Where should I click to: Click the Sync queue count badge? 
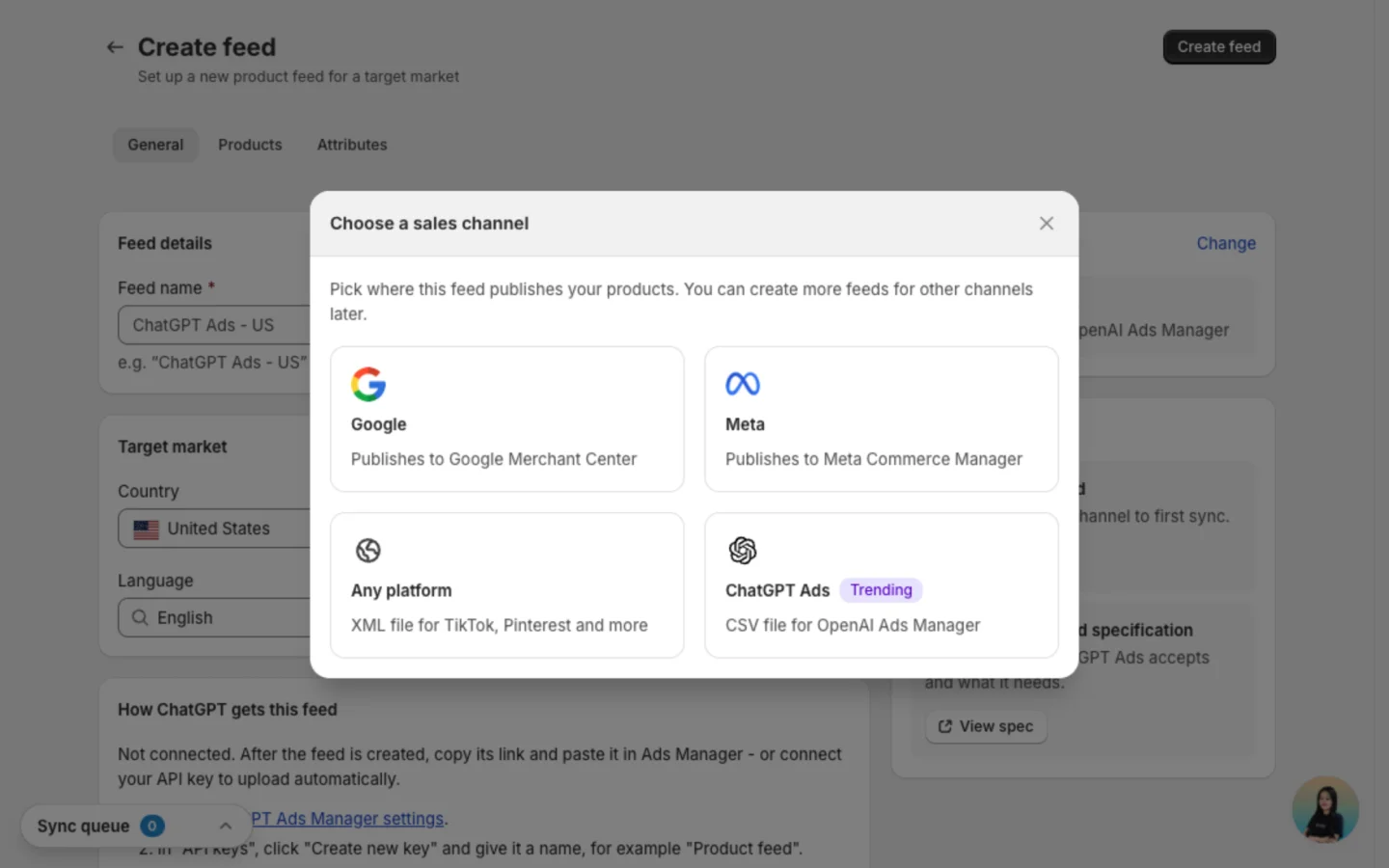(151, 826)
